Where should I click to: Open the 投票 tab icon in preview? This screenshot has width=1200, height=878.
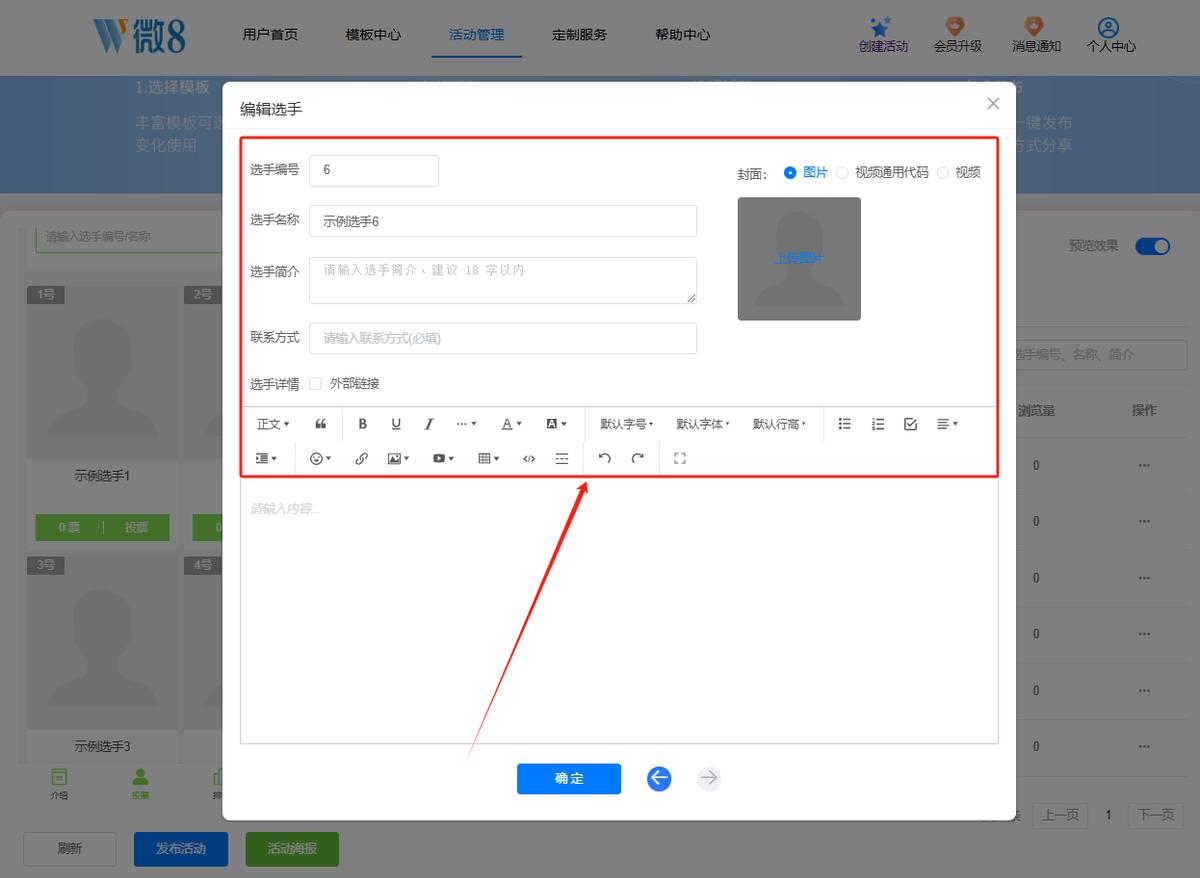(x=140, y=776)
